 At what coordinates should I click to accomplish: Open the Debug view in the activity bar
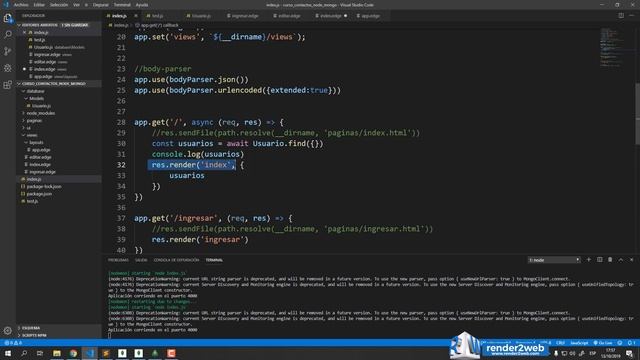(x=8, y=68)
